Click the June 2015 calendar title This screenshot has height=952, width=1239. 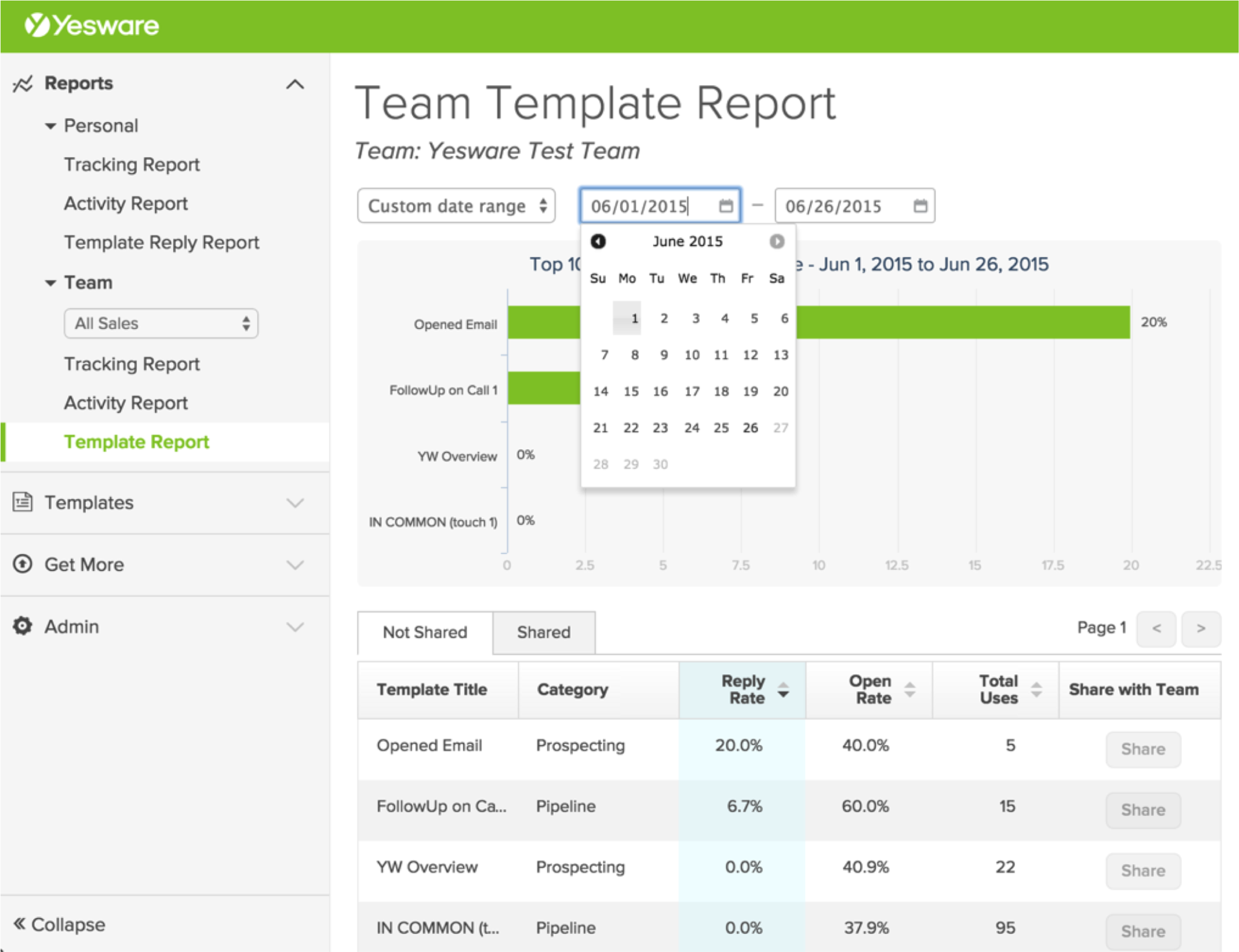tap(687, 241)
